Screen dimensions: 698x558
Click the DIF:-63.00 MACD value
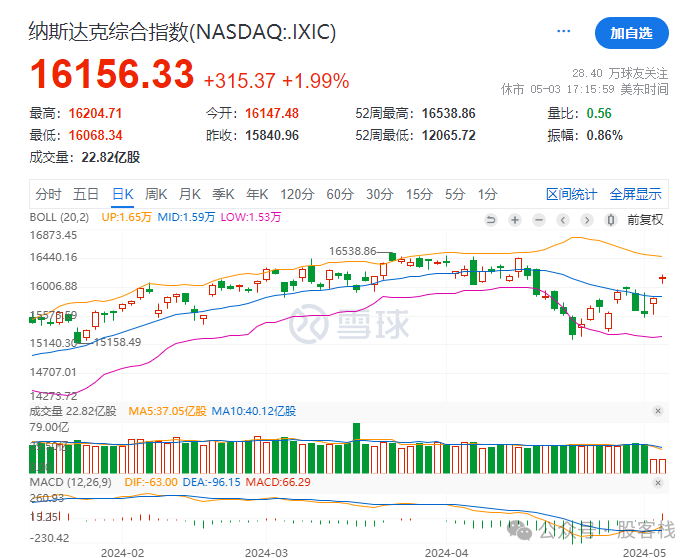151,482
